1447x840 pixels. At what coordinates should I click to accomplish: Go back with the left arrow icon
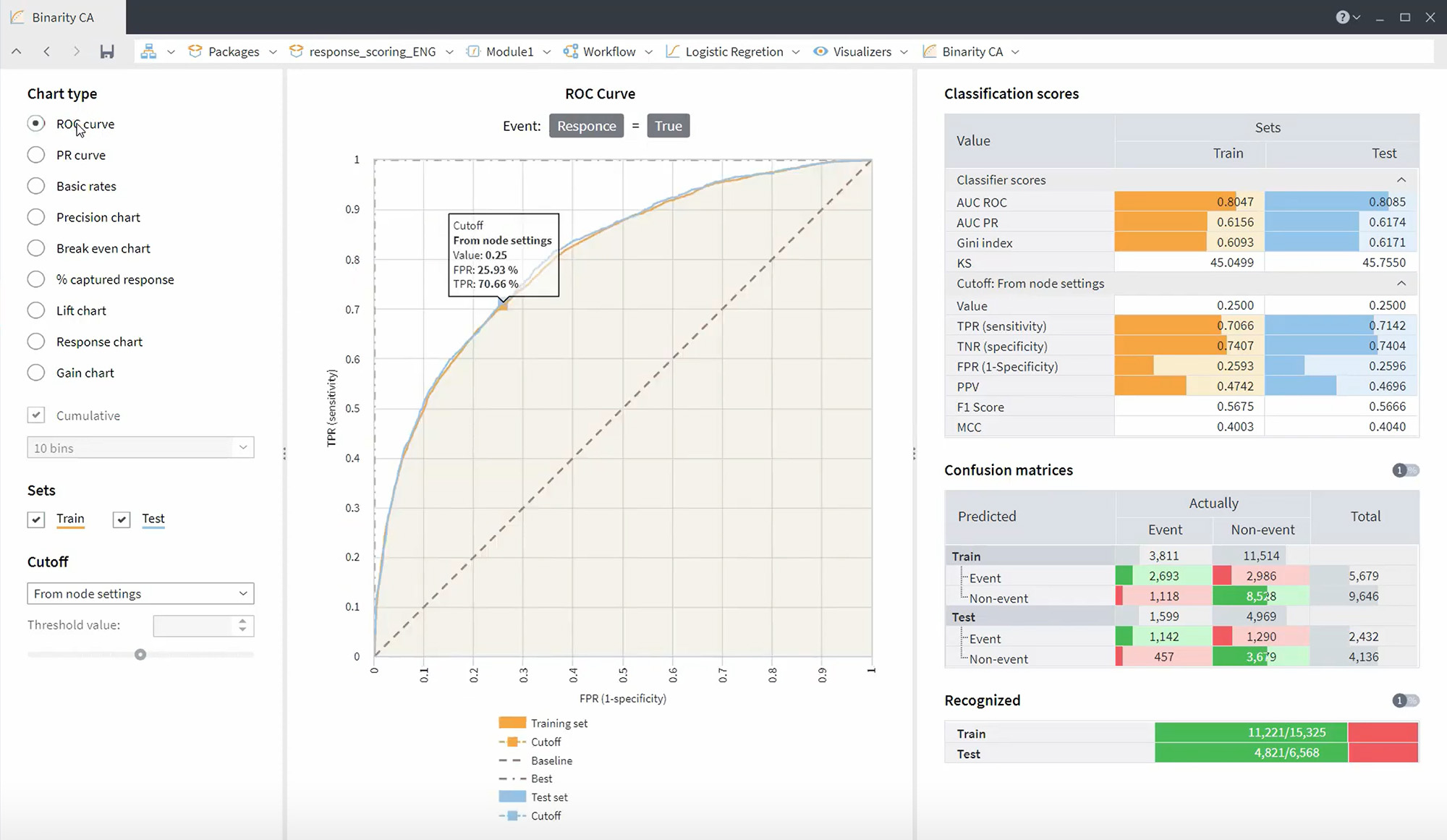(46, 51)
